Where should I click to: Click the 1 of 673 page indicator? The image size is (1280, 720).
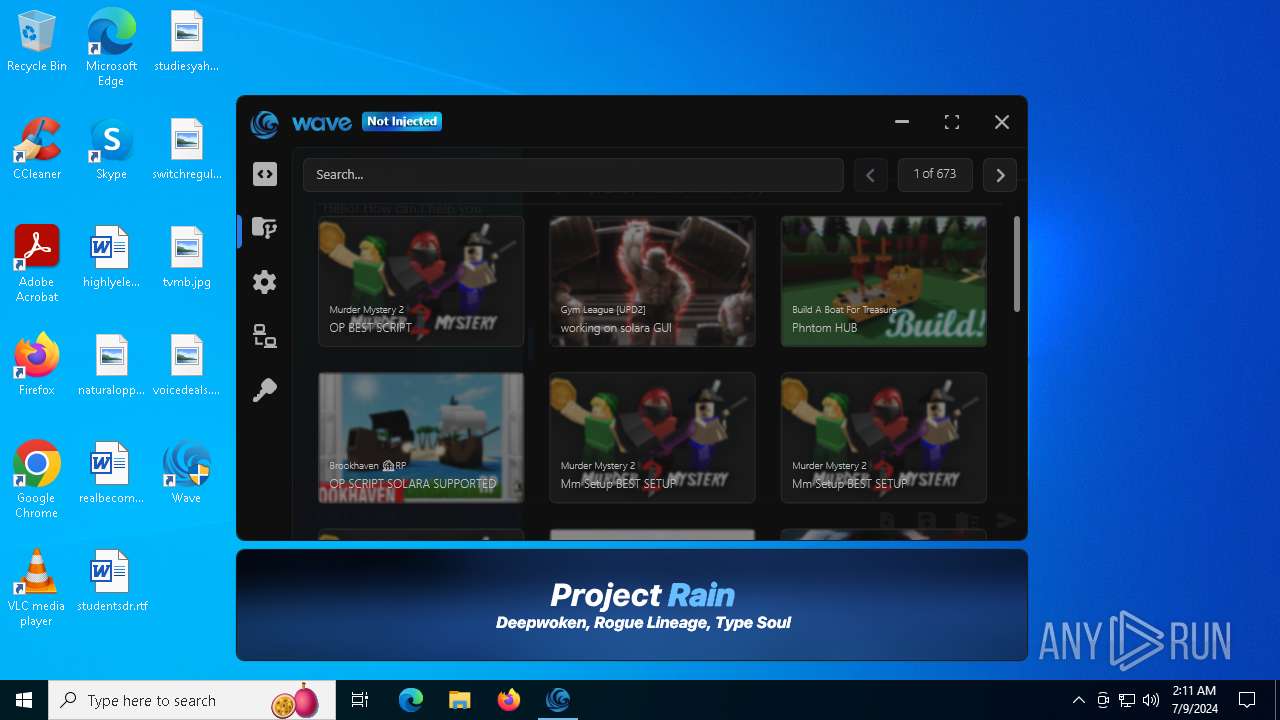pos(935,174)
